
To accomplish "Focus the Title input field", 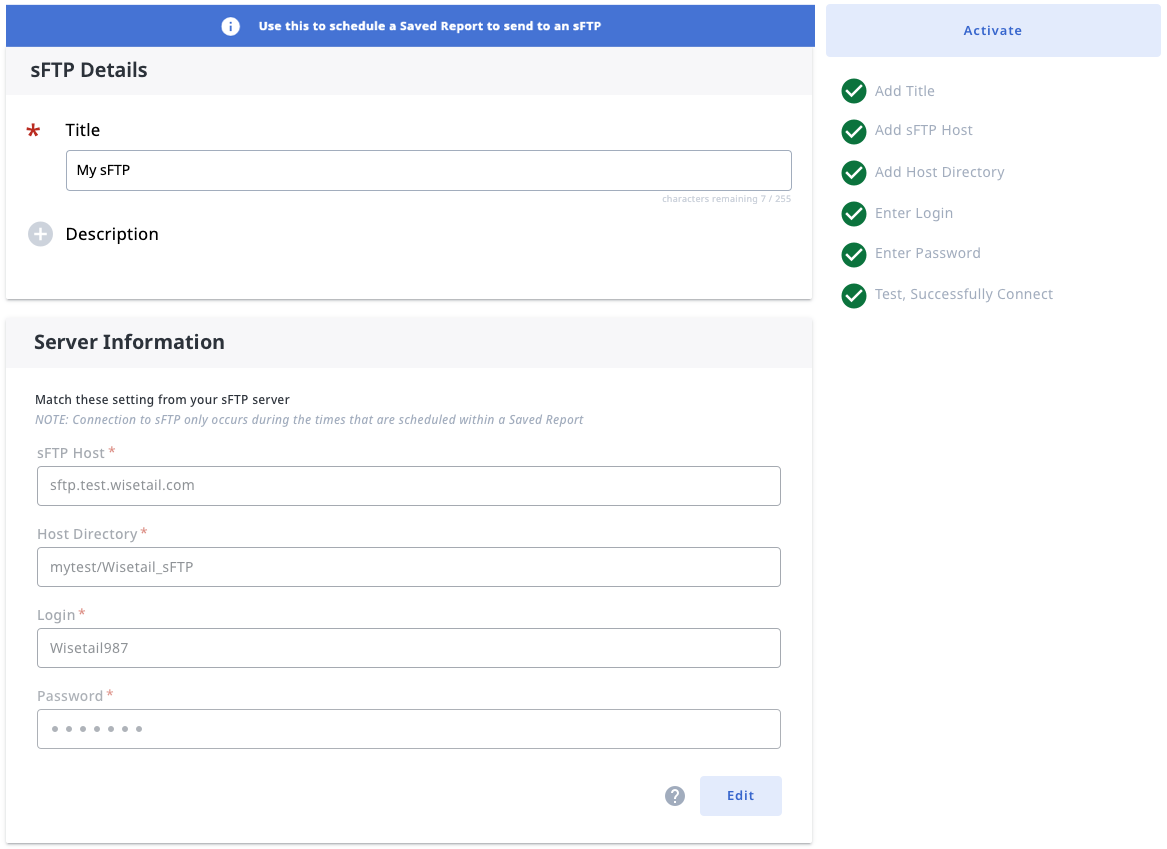I will click(429, 170).
